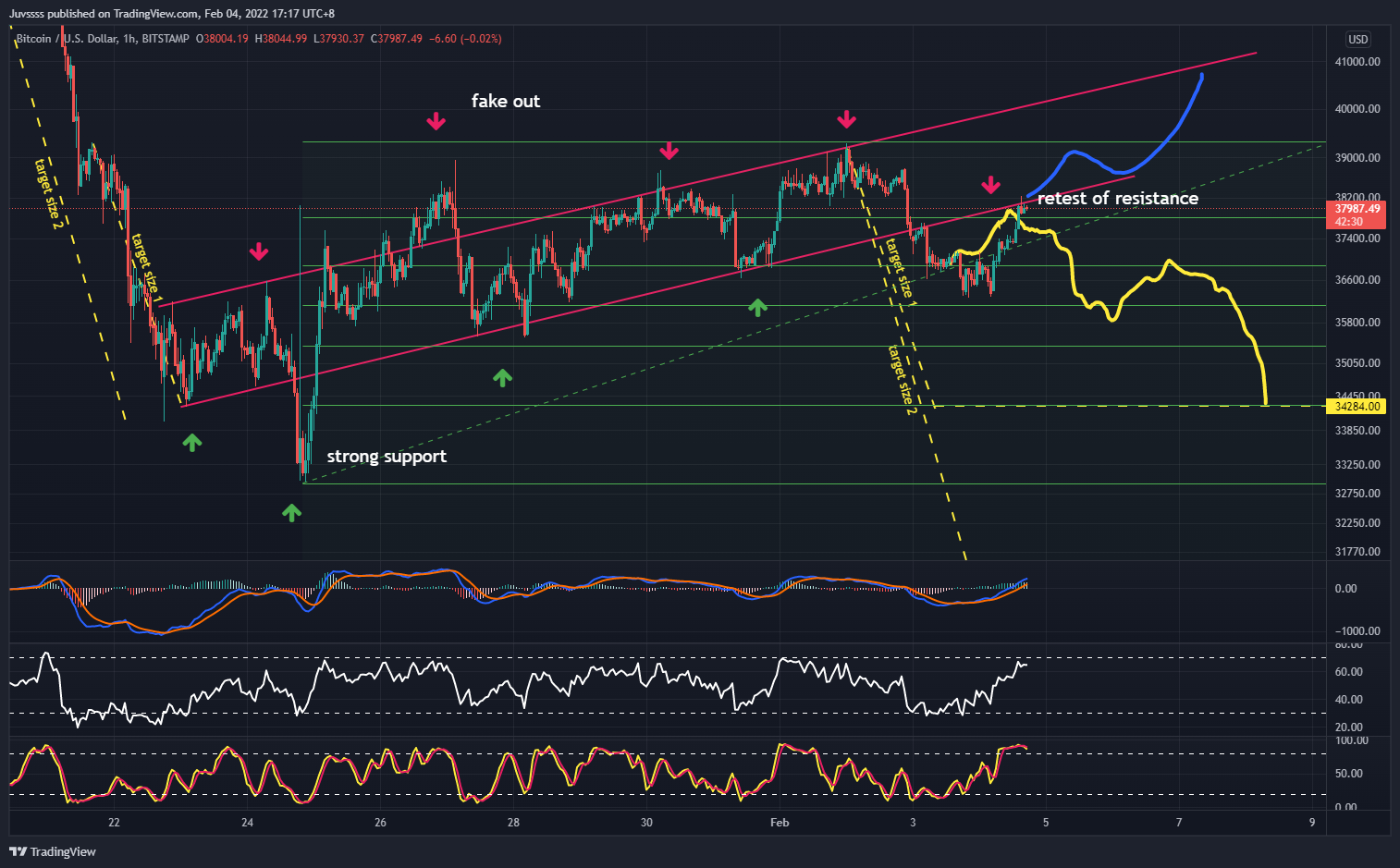The width and height of the screenshot is (1400, 868).
Task: Click the '28' date on time axis
Action: click(x=513, y=823)
